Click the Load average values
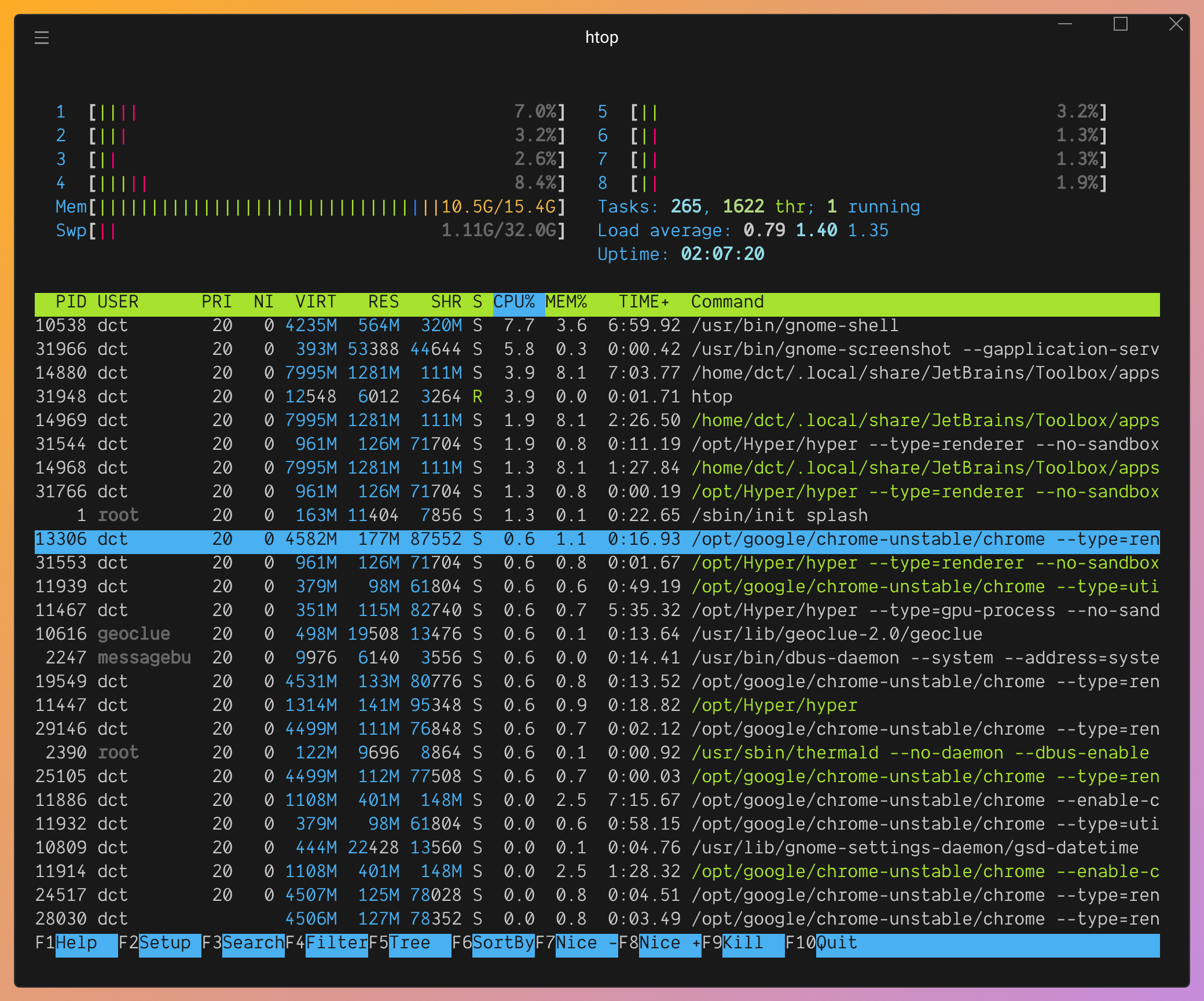The image size is (1204, 1001). point(816,230)
